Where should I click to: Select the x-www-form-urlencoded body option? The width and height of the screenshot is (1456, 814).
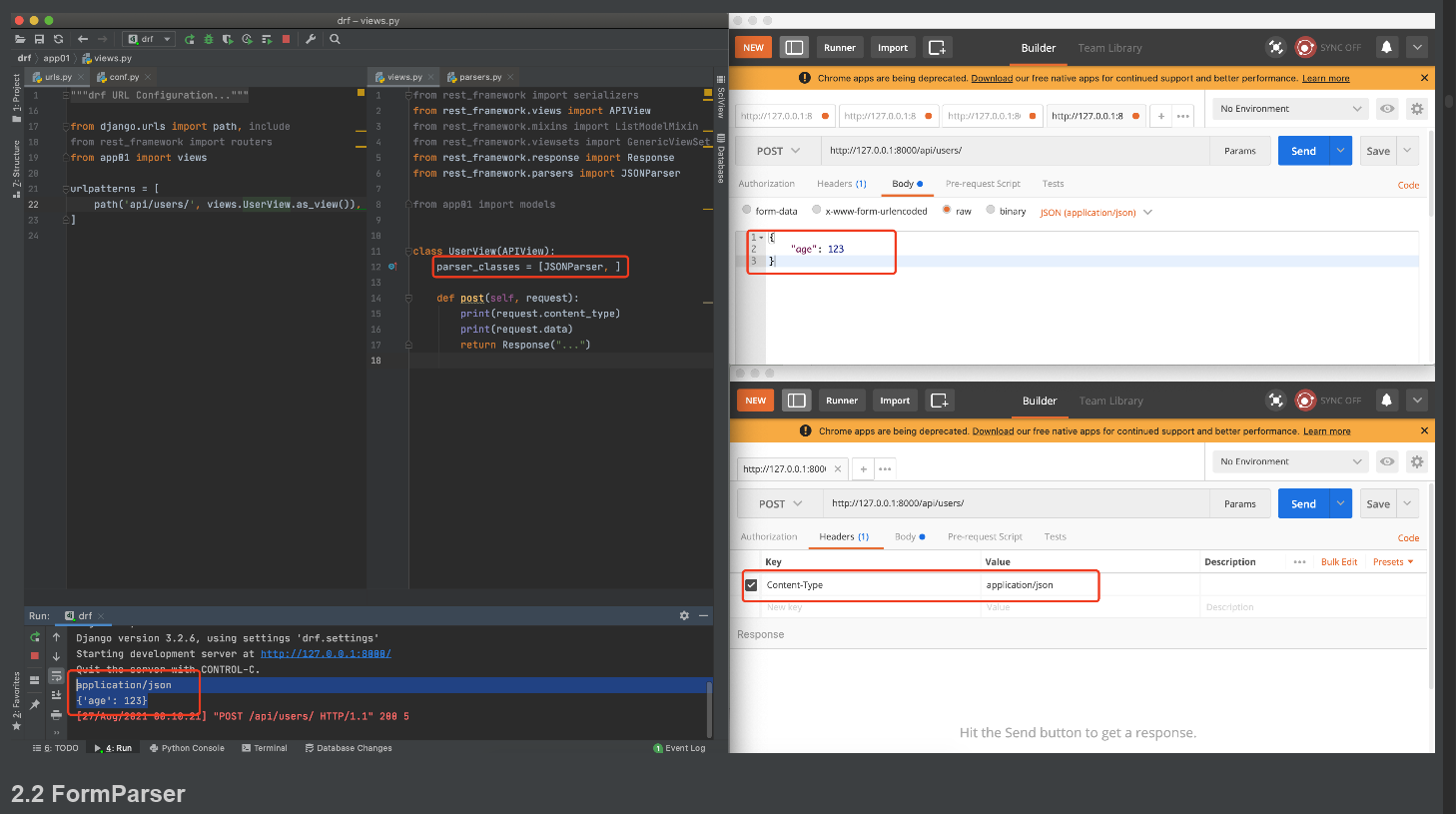point(817,210)
